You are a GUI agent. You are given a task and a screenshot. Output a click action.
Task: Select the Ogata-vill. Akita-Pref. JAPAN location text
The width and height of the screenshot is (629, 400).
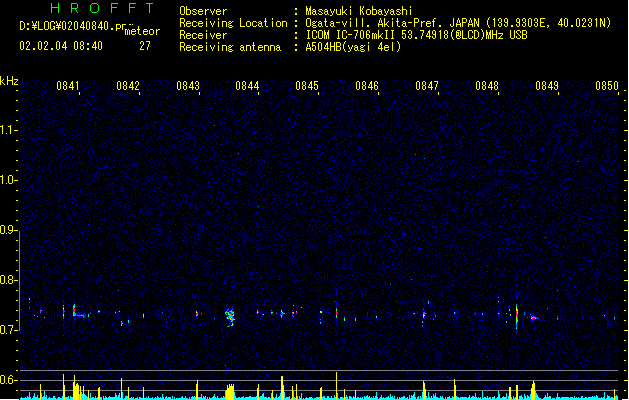[458, 23]
